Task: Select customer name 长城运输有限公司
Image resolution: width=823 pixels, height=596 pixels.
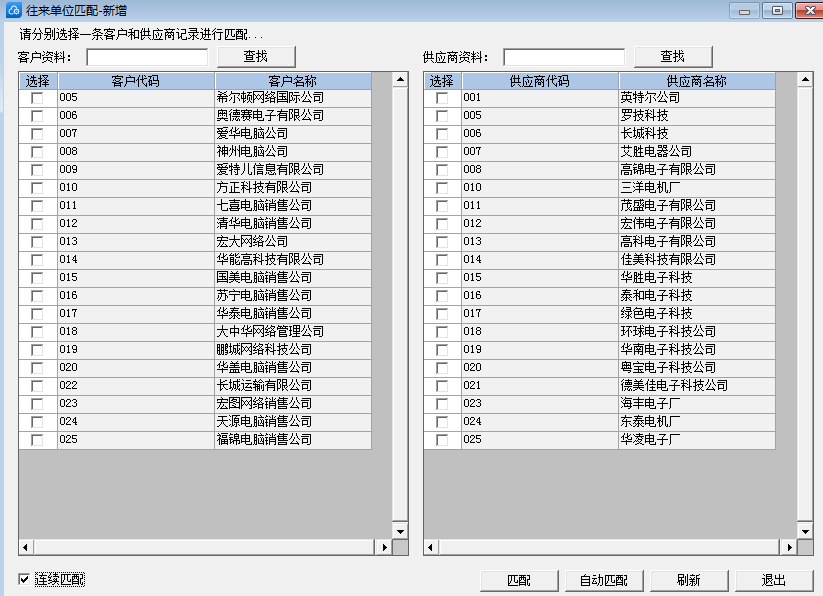Action: coord(265,385)
